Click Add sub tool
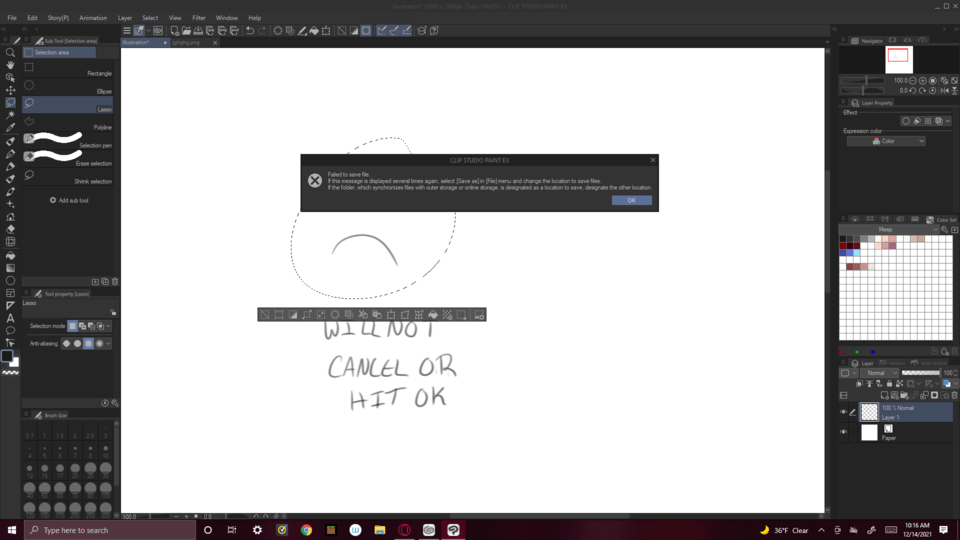960x540 pixels. 69,200
